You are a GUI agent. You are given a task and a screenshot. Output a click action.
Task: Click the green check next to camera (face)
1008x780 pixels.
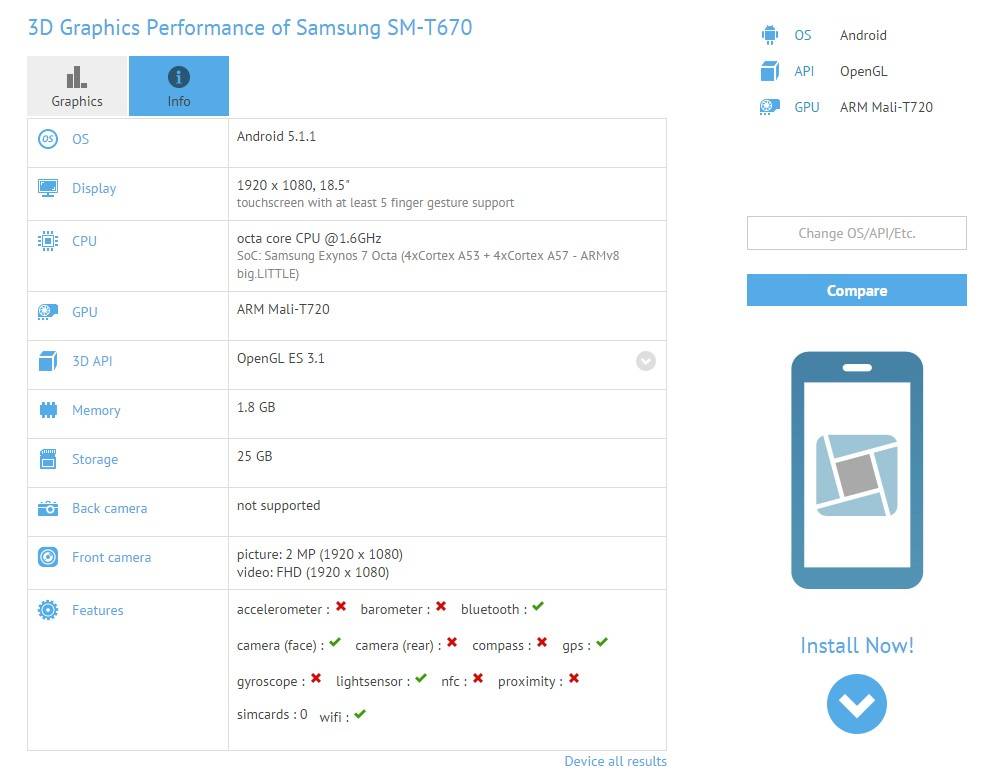coord(335,642)
